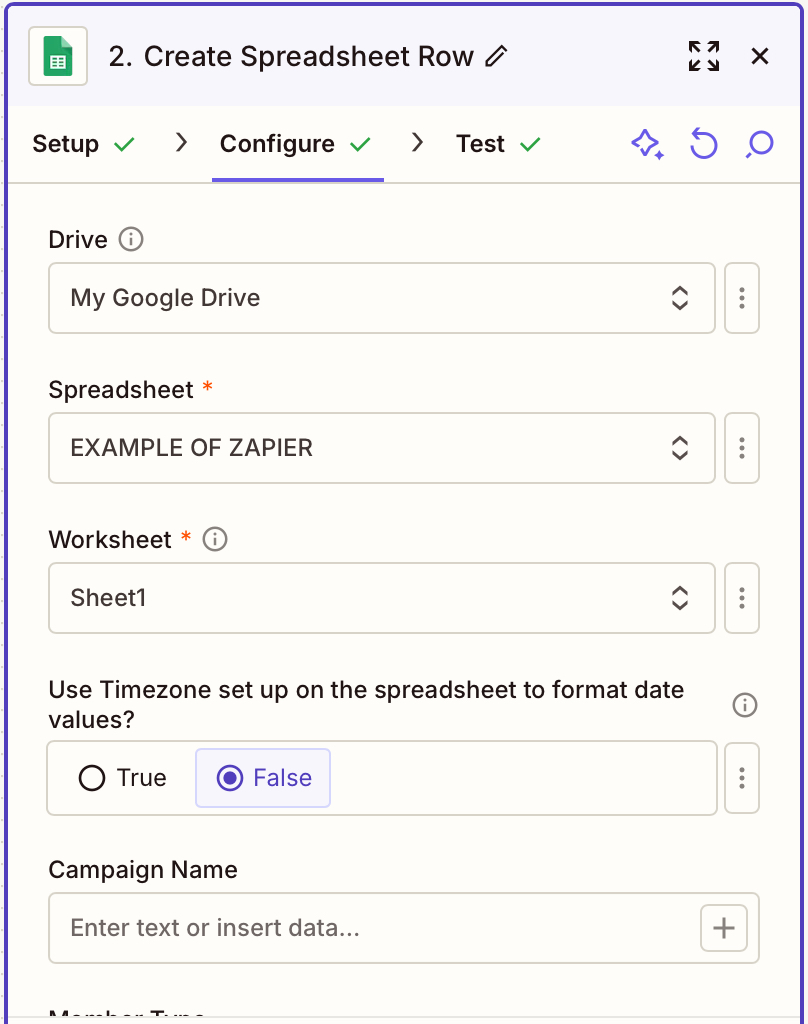
Task: Rename step using the pencil edit icon
Action: 496,56
